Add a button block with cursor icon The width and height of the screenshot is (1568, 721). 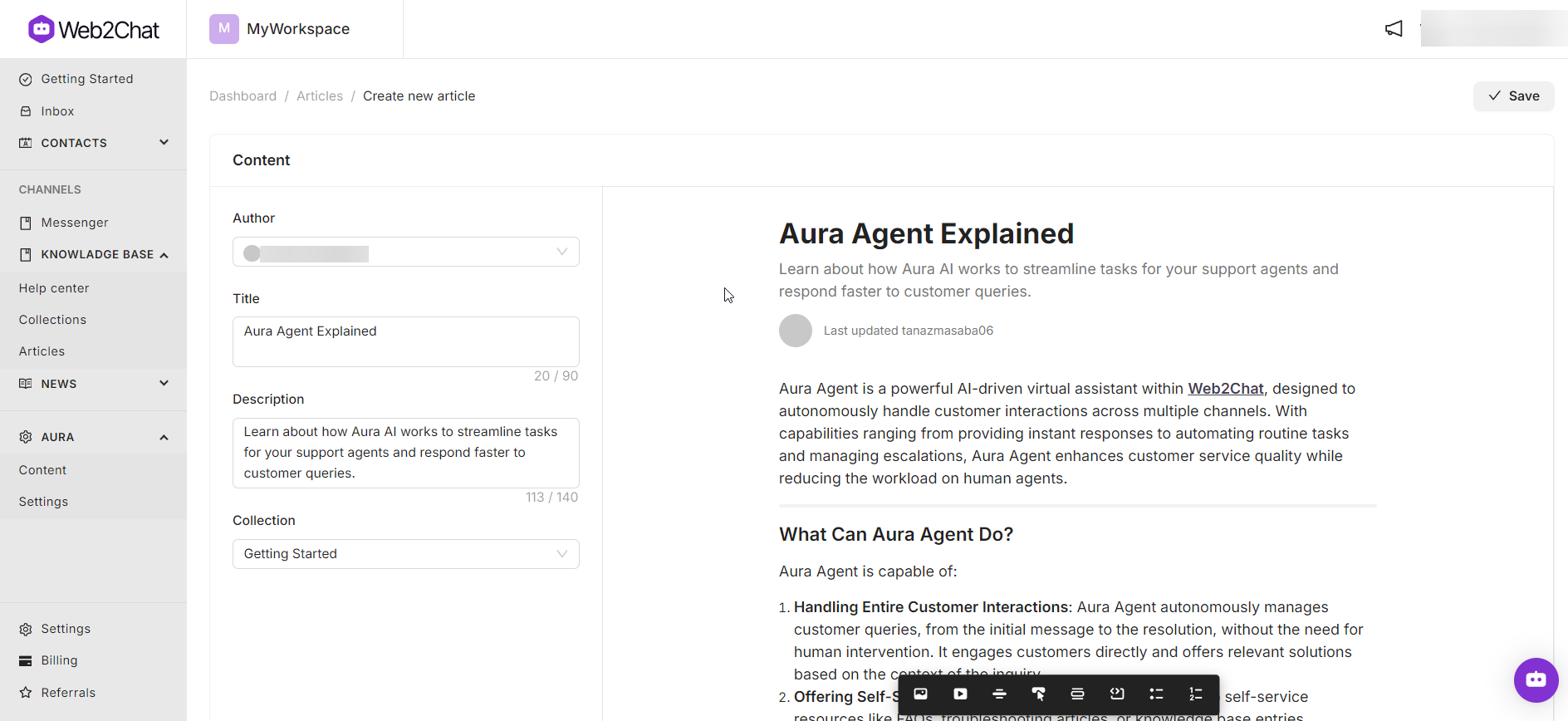click(1038, 694)
